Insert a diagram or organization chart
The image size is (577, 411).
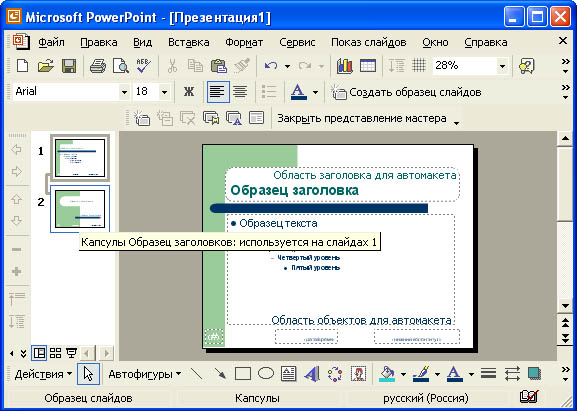tap(335, 374)
